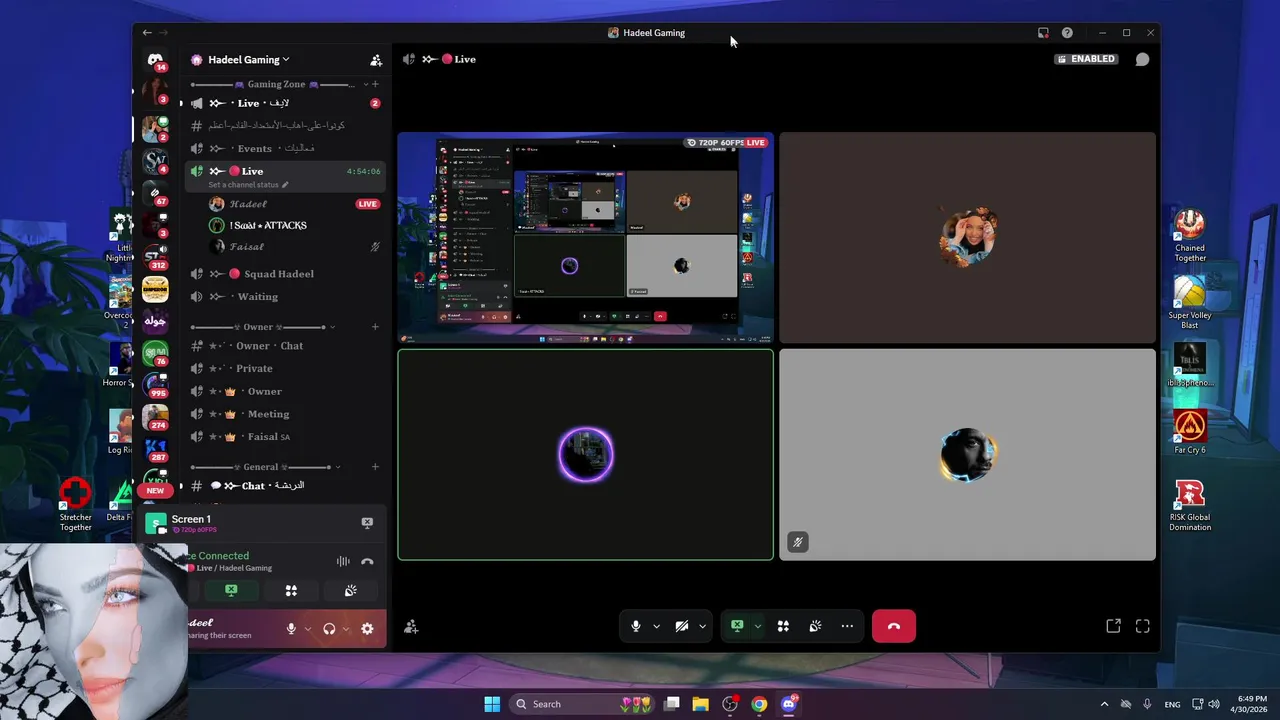Add a channel to Gaming Zone category
The width and height of the screenshot is (1280, 720).
coord(375,85)
